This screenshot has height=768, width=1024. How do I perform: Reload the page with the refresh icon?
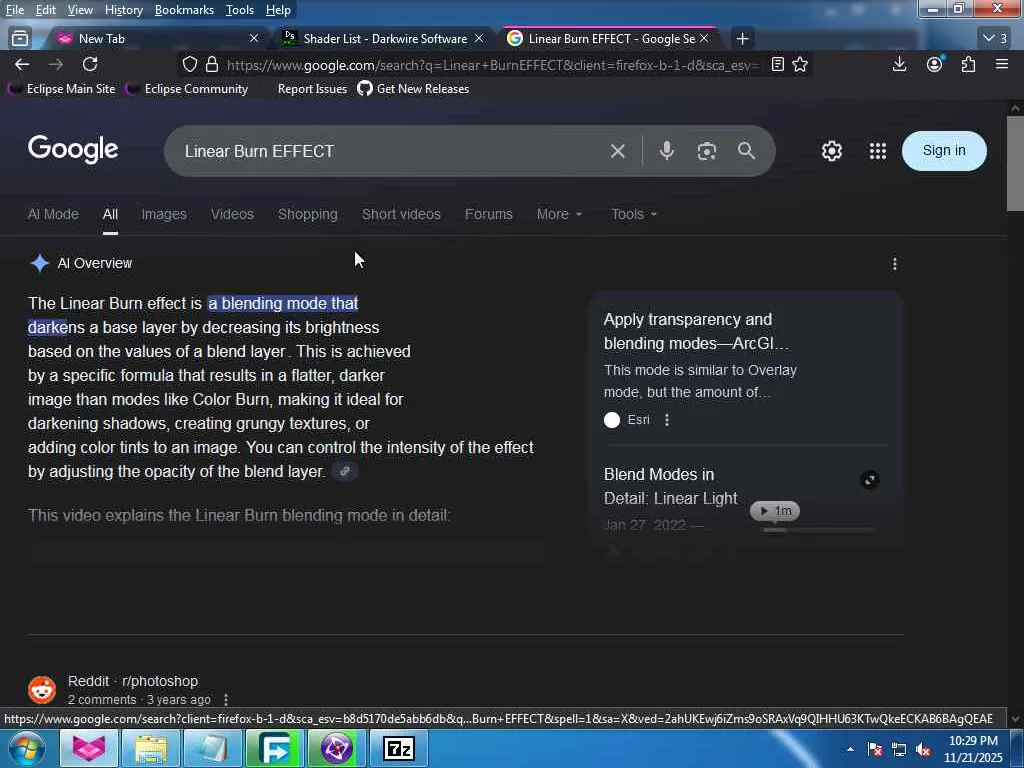[x=90, y=64]
